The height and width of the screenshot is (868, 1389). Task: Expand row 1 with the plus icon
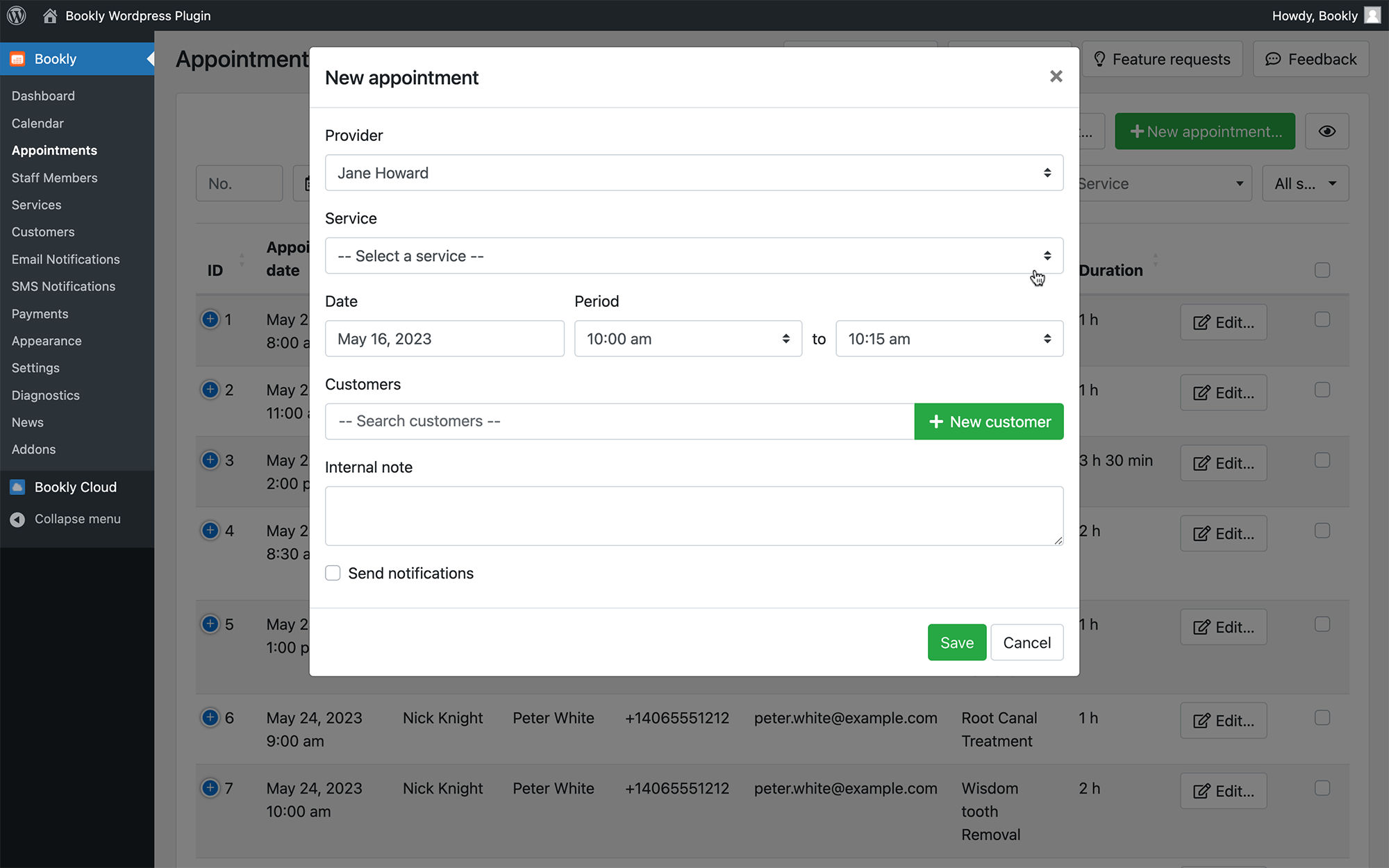pyautogui.click(x=210, y=319)
